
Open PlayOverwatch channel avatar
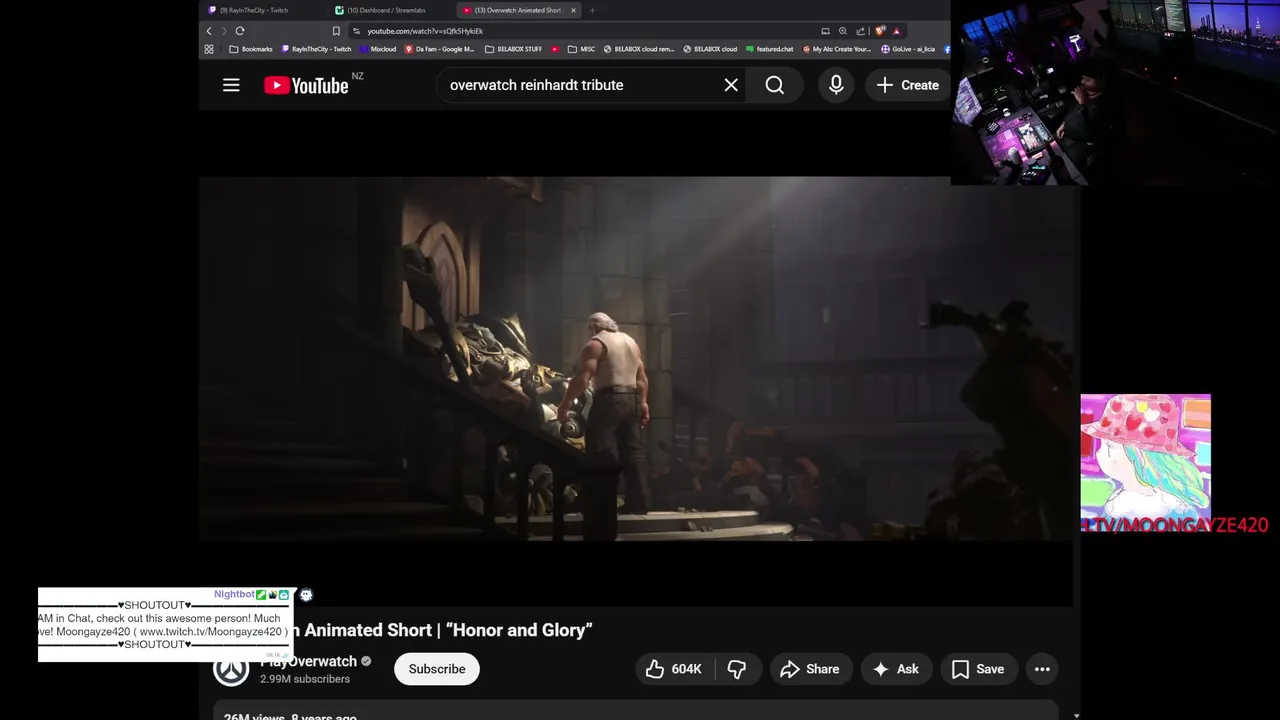click(x=231, y=669)
